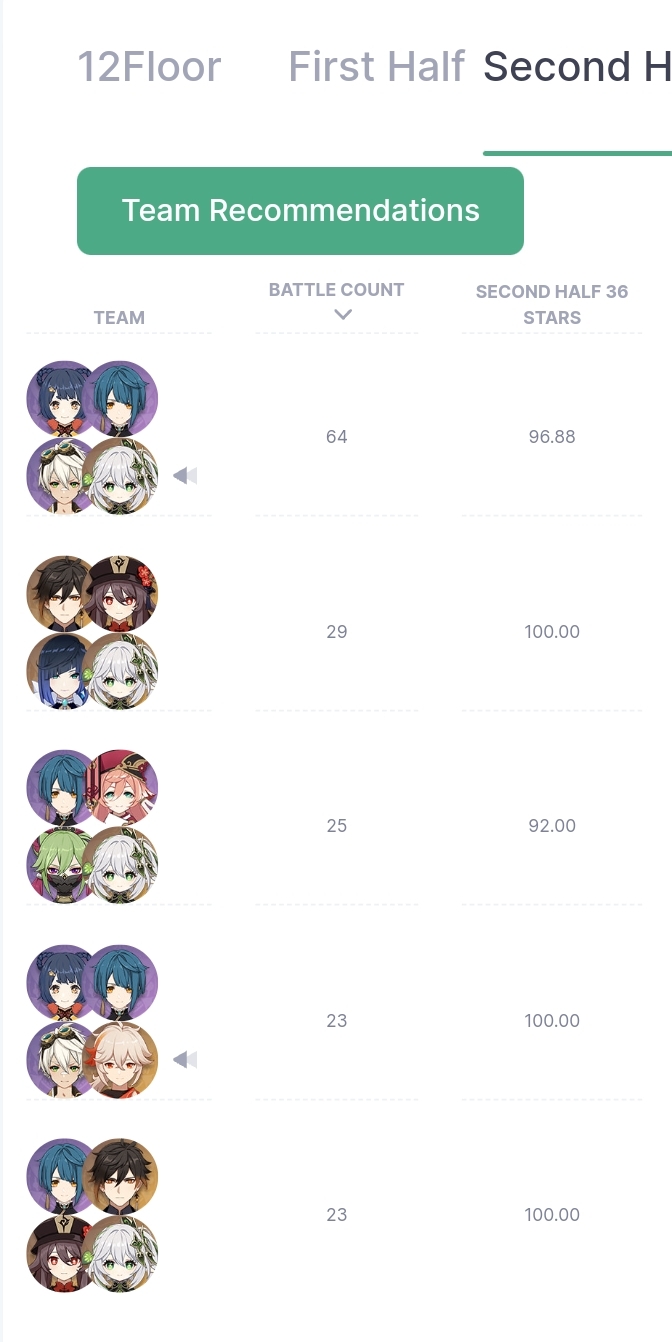Expand the fourth team using its double arrow
Viewport: 672px width, 1342px height.
coord(185,1059)
